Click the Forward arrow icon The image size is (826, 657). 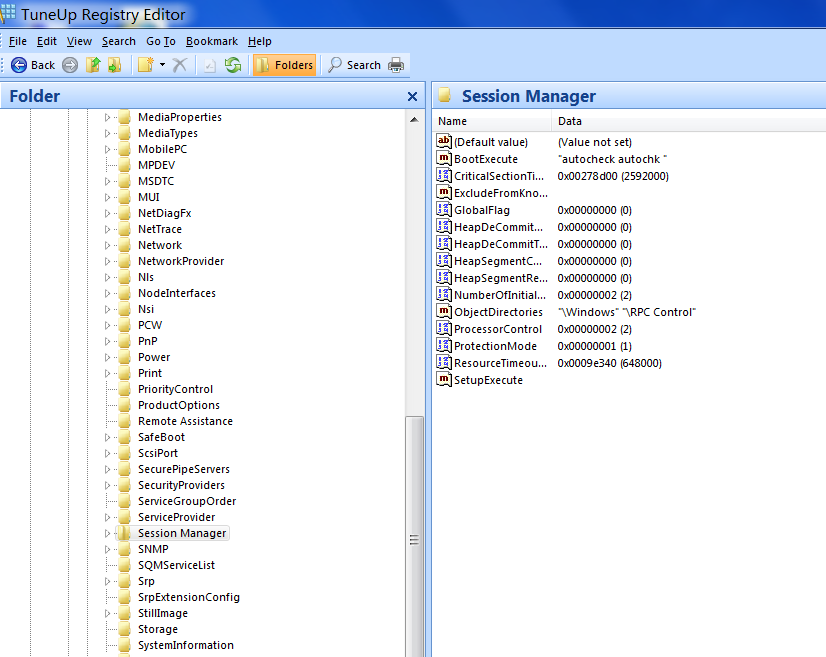click(x=70, y=65)
